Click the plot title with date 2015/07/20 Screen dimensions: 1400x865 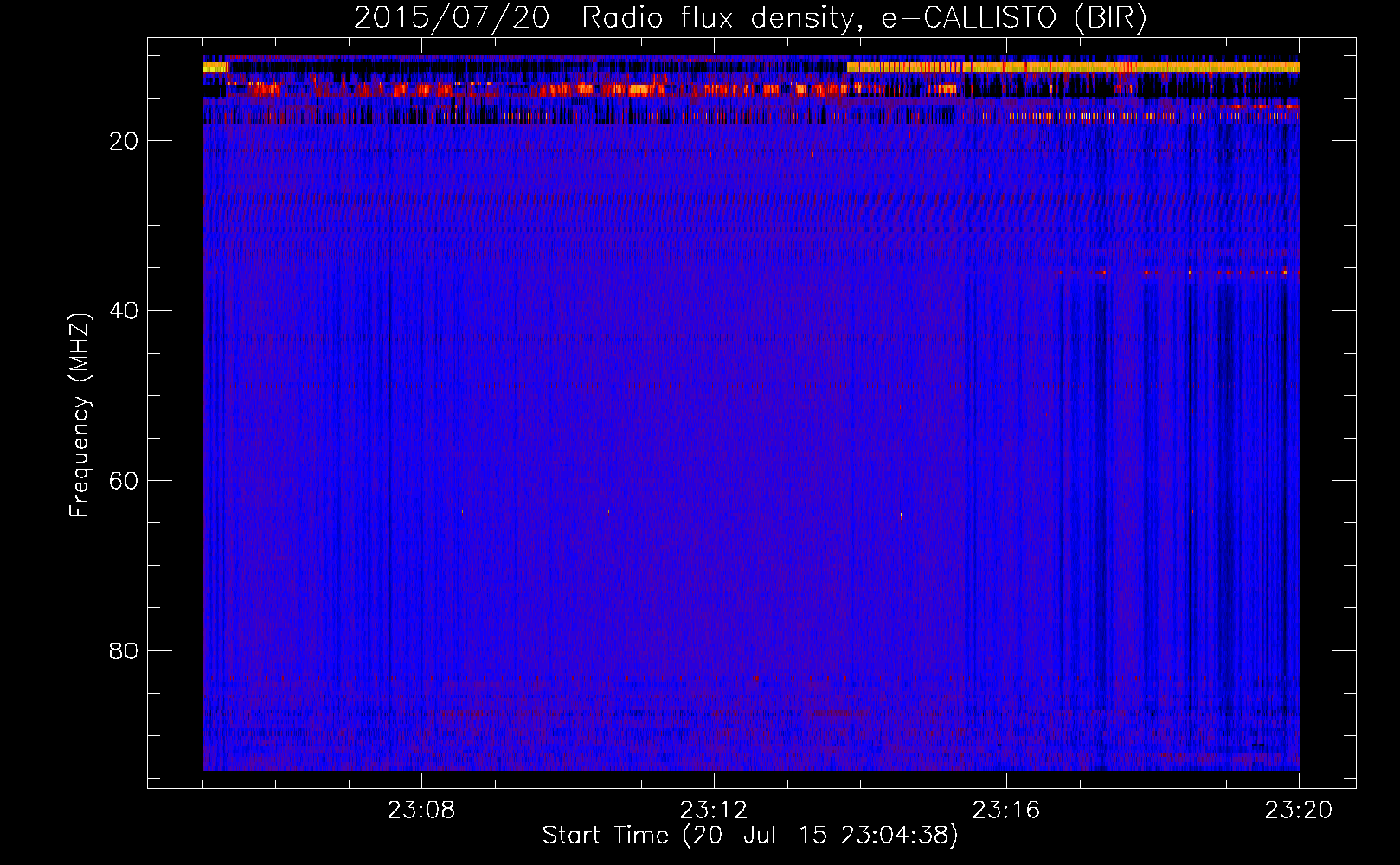tap(750, 17)
